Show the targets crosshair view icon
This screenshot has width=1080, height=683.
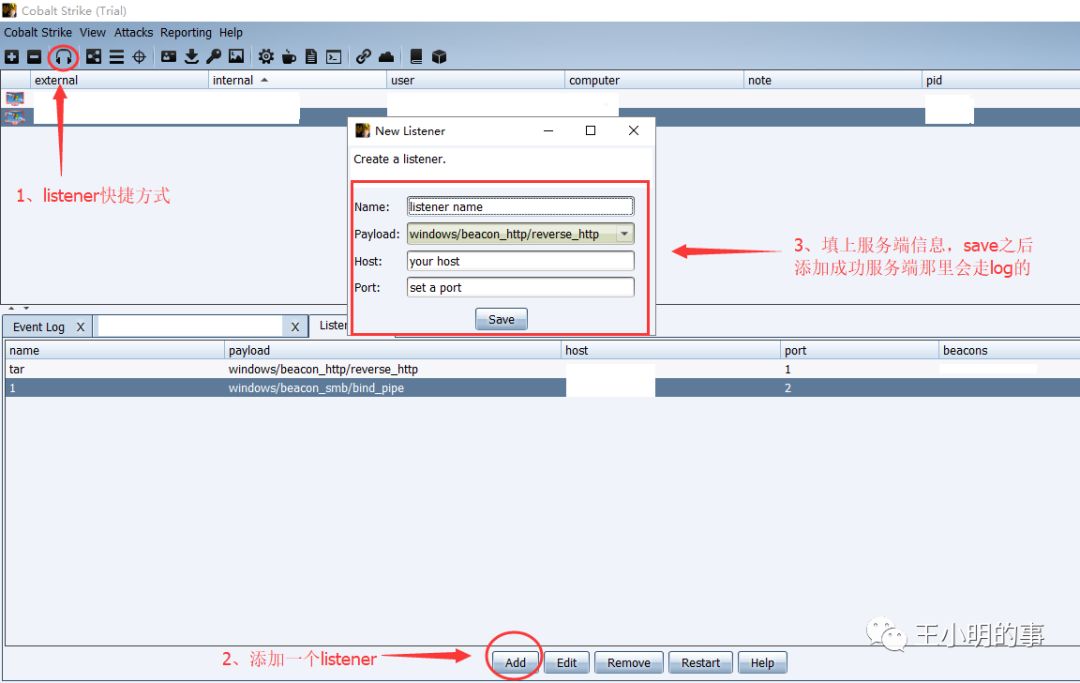139,57
